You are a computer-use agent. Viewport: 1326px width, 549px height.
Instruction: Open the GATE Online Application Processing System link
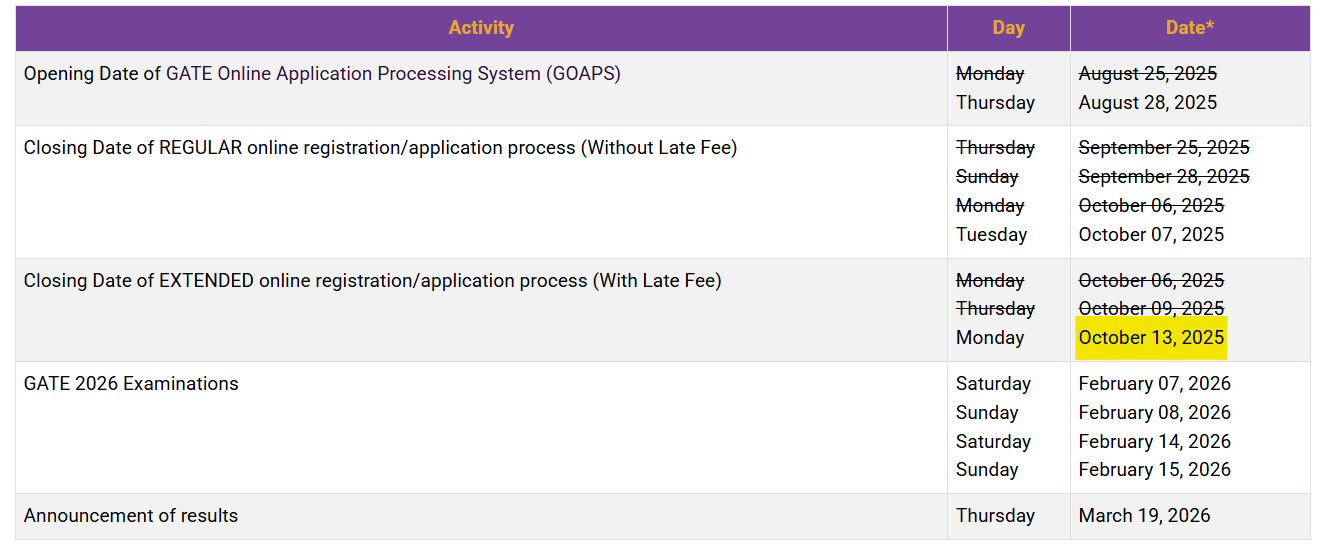[393, 74]
